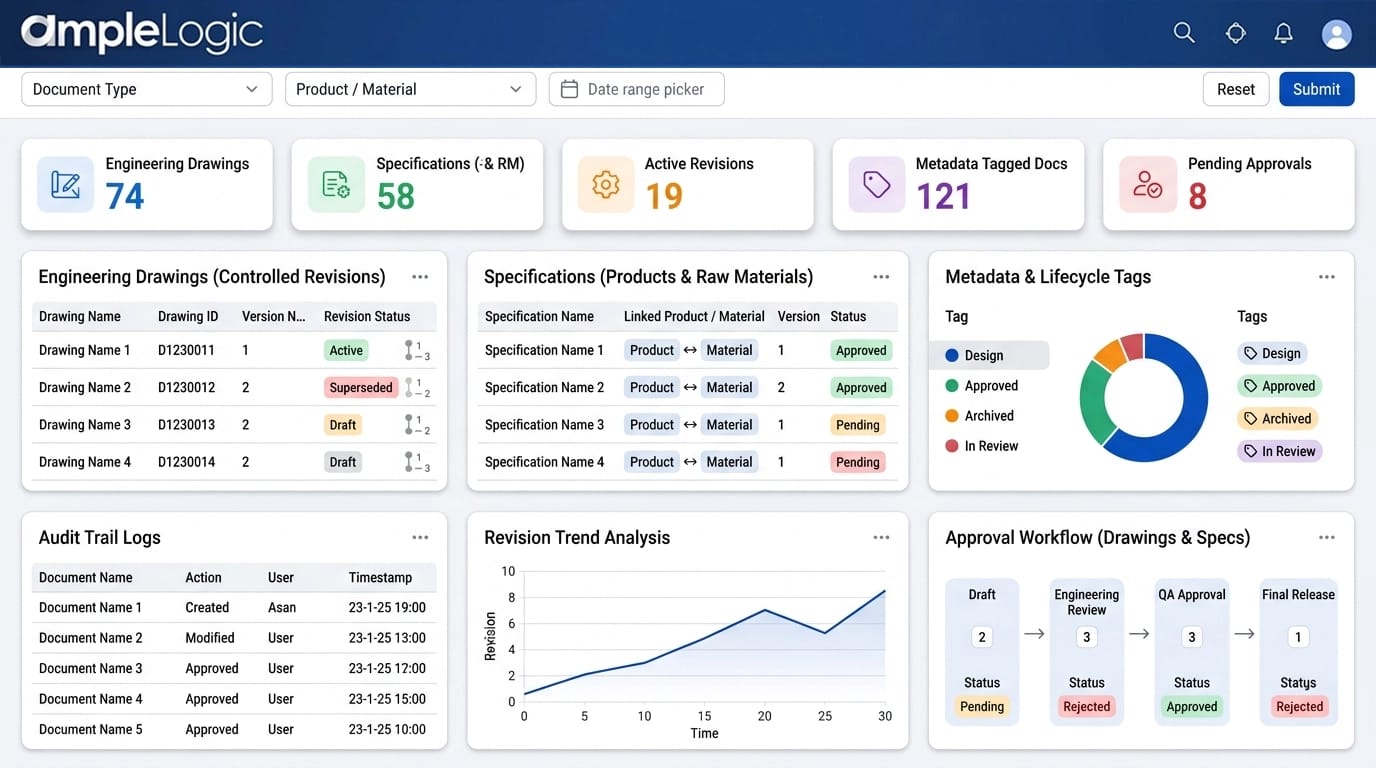1376x768 pixels.
Task: Click the Specifications card document icon
Action: [336, 184]
